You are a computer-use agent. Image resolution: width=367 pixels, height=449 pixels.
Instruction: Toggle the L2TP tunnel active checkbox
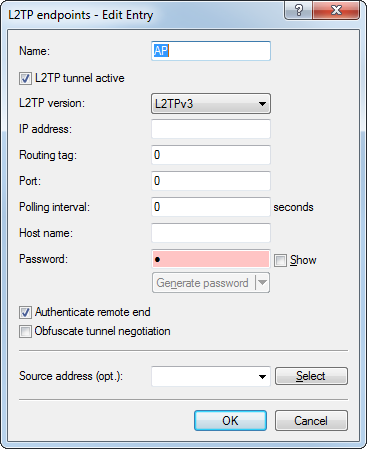pos(25,79)
